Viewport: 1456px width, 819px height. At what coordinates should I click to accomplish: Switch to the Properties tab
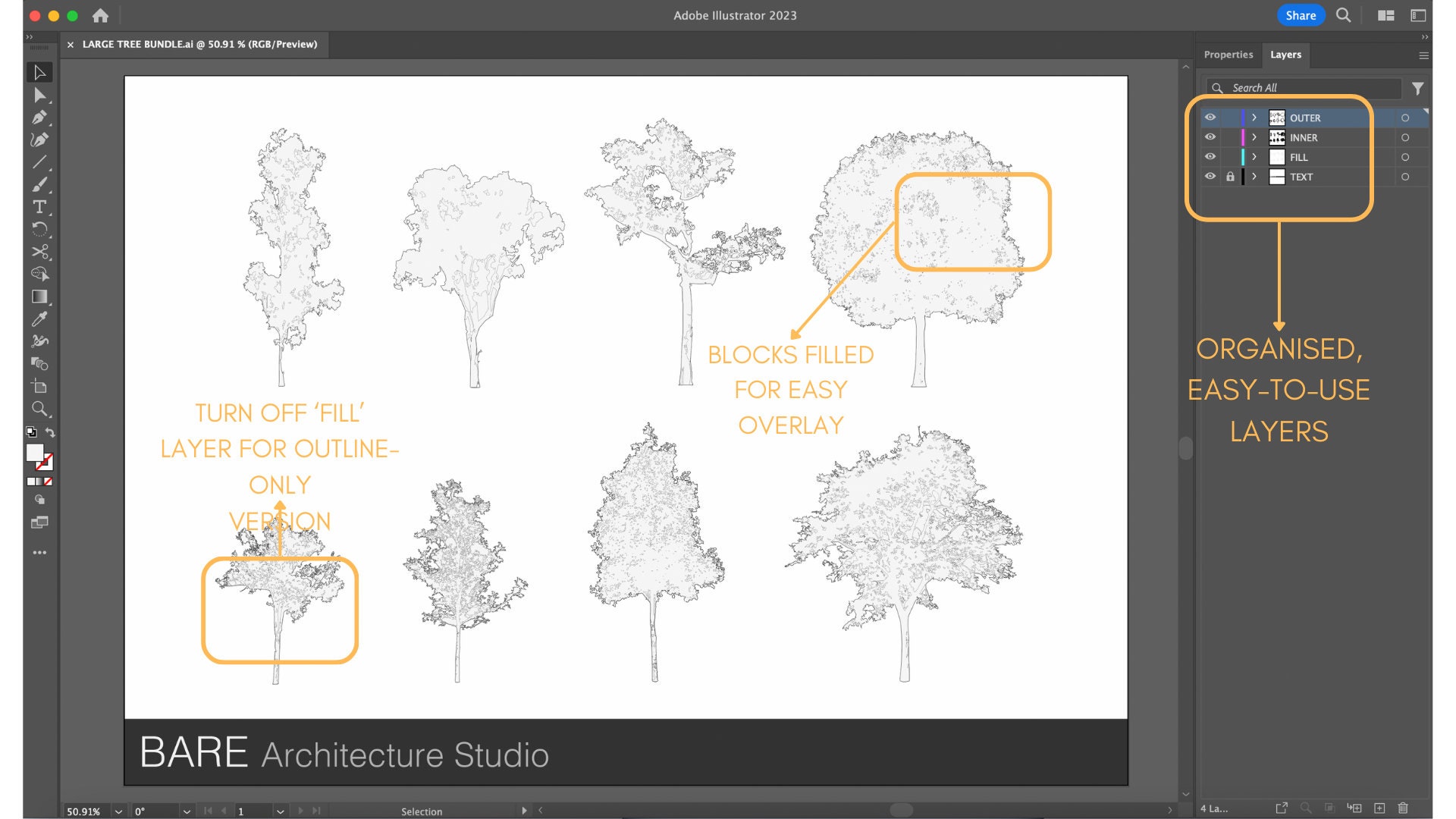click(1228, 54)
